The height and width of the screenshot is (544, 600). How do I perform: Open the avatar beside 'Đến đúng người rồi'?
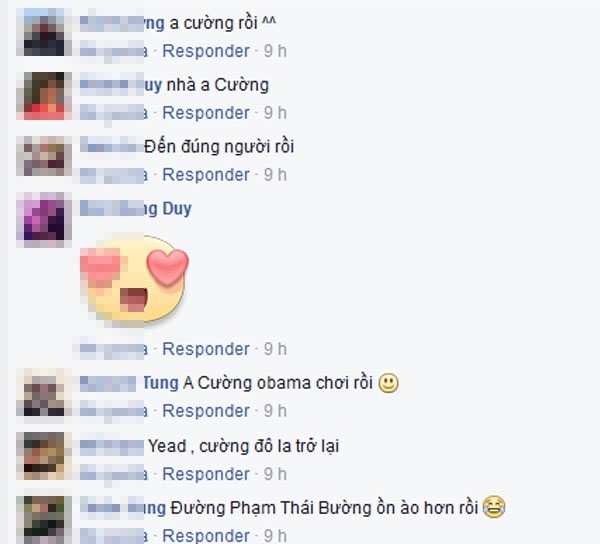click(x=44, y=156)
